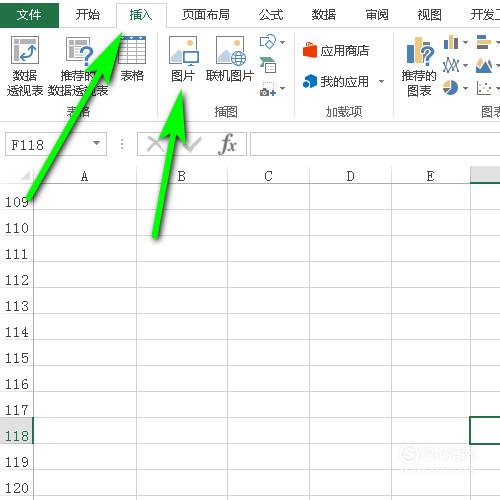
Task: Select row 118 header
Action: [17, 431]
